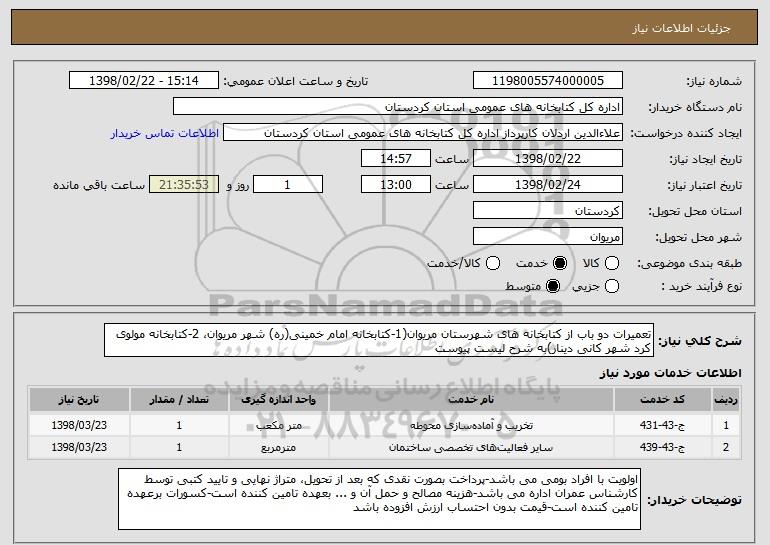The height and width of the screenshot is (545, 770).
Task: Click the validity date field 1398/02/24
Action: tap(548, 185)
